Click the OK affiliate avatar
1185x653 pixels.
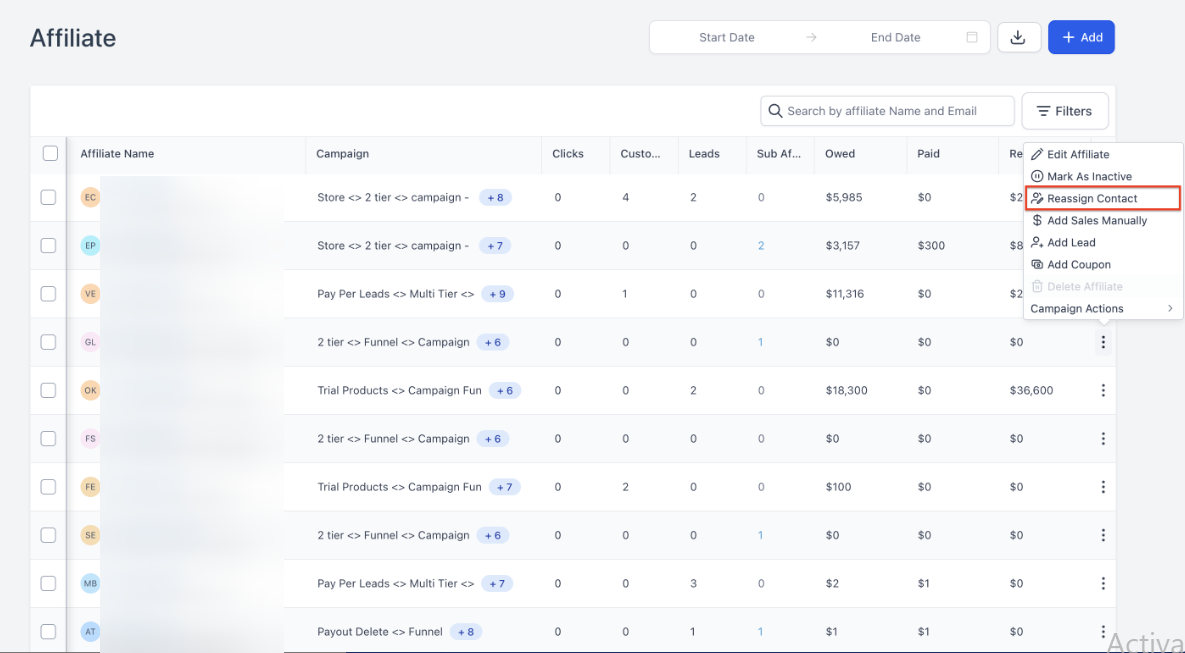pos(90,391)
